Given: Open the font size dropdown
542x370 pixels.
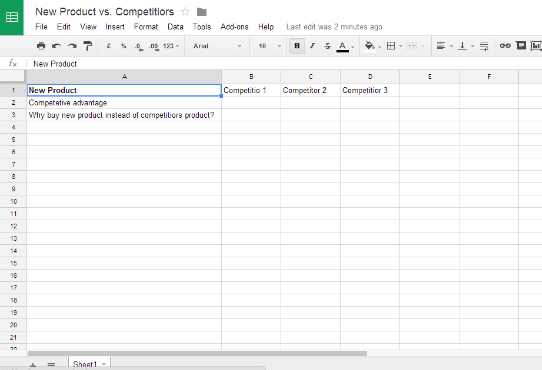Looking at the screenshot, I should tap(270, 46).
